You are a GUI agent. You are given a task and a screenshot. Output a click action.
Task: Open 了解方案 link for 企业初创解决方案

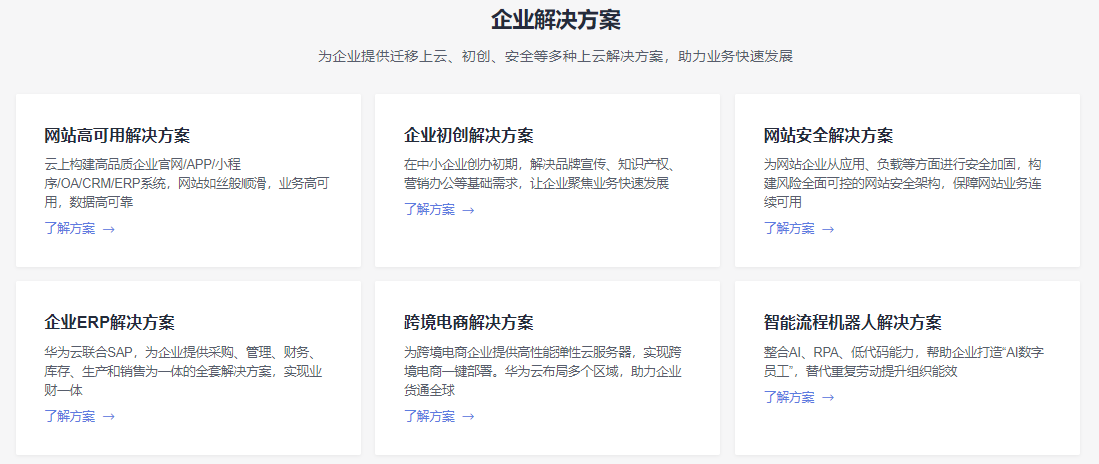pos(429,210)
